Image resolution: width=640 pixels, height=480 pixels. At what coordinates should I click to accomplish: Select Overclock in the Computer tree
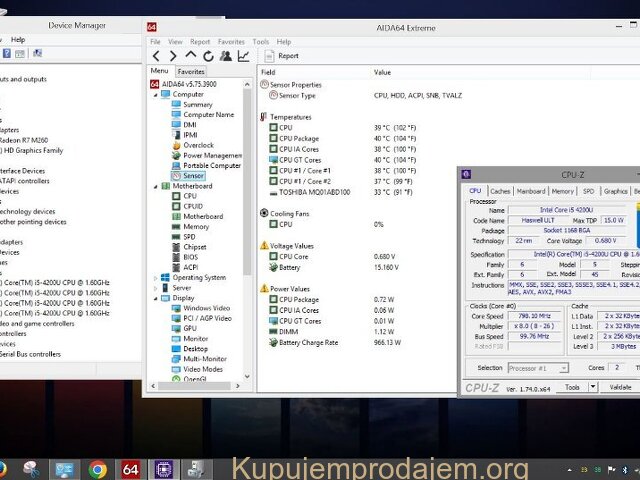tap(198, 145)
